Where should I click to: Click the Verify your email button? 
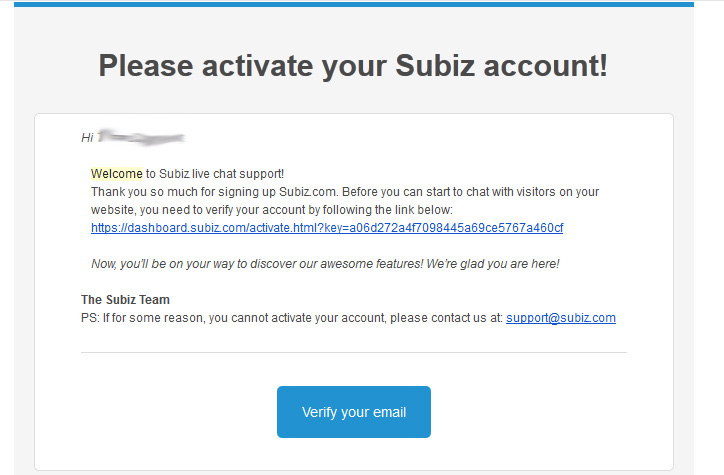coord(354,412)
